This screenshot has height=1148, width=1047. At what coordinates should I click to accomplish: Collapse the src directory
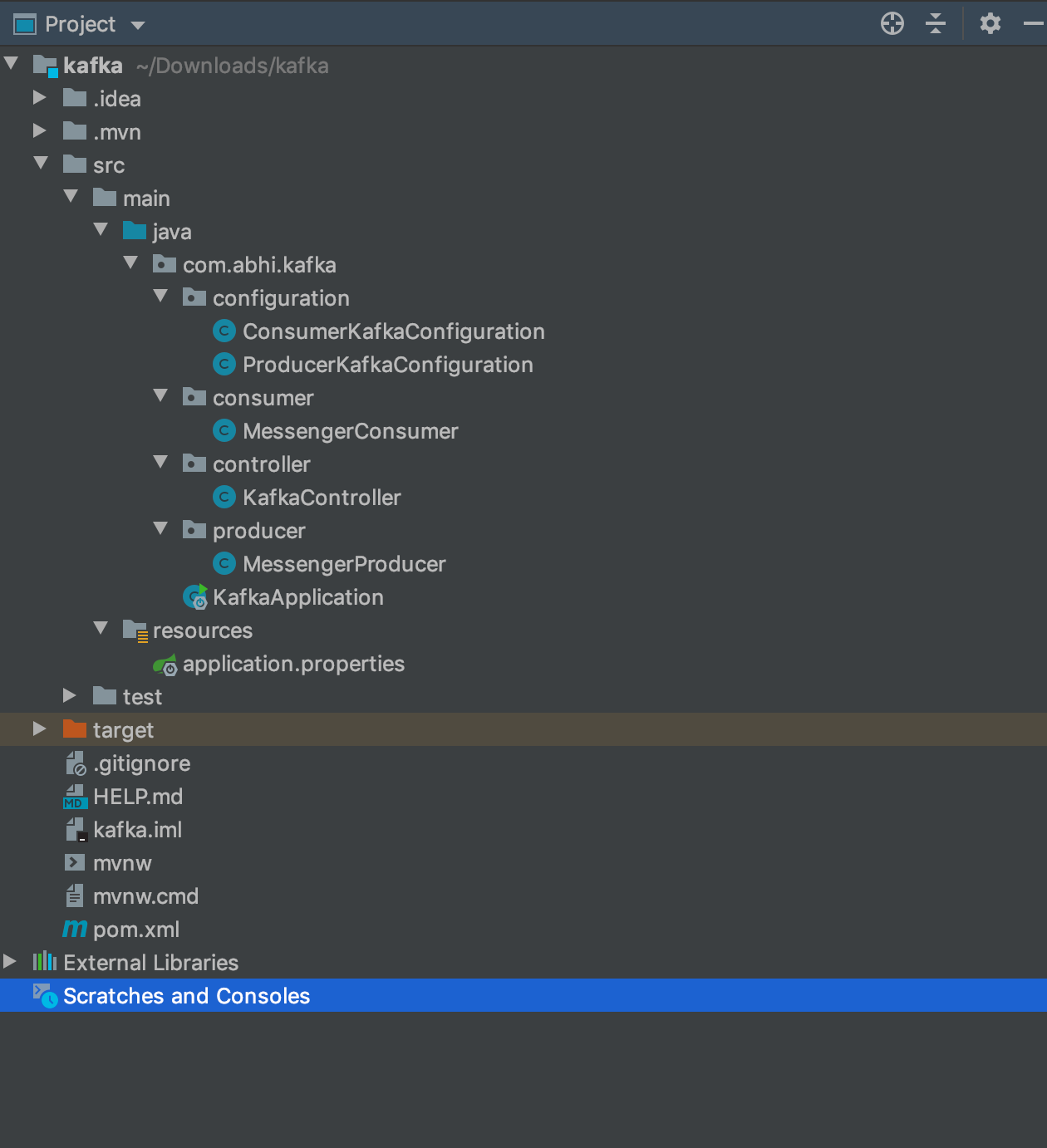41,163
